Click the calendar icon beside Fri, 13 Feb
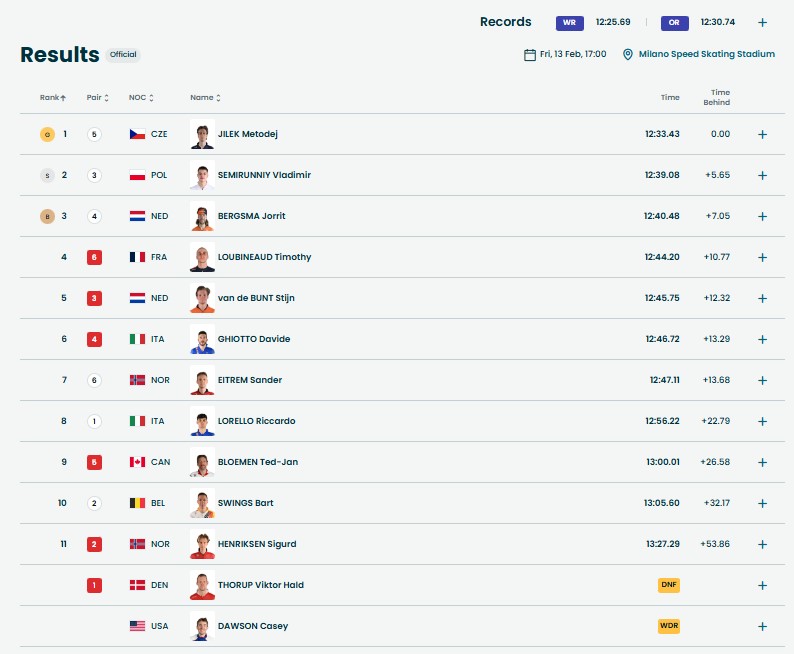This screenshot has width=794, height=654. point(530,55)
